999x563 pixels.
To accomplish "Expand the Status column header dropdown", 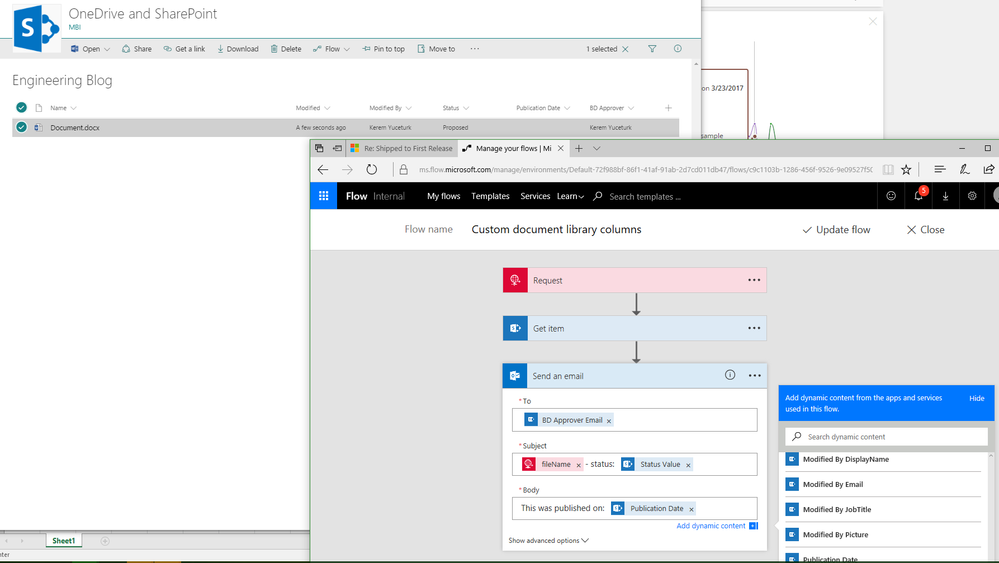I will pos(466,108).
